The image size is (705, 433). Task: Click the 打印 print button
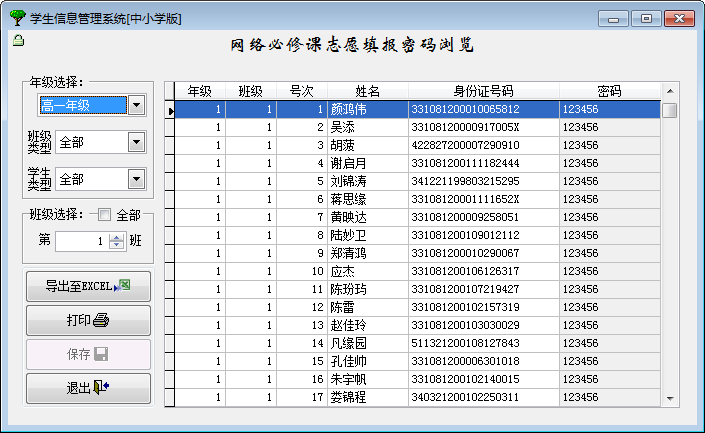click(x=88, y=321)
